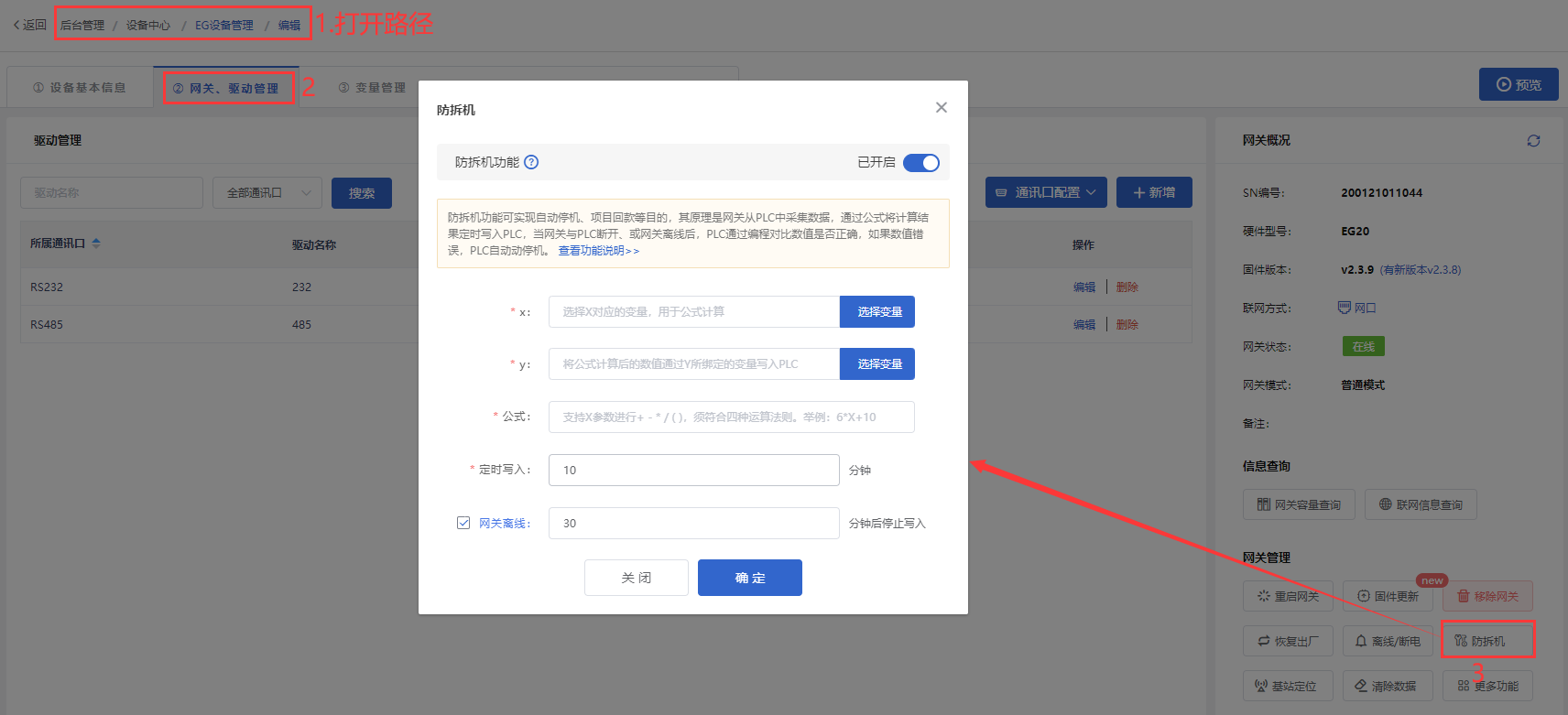Open 联网信息查询
1568x715 pixels.
(1421, 504)
